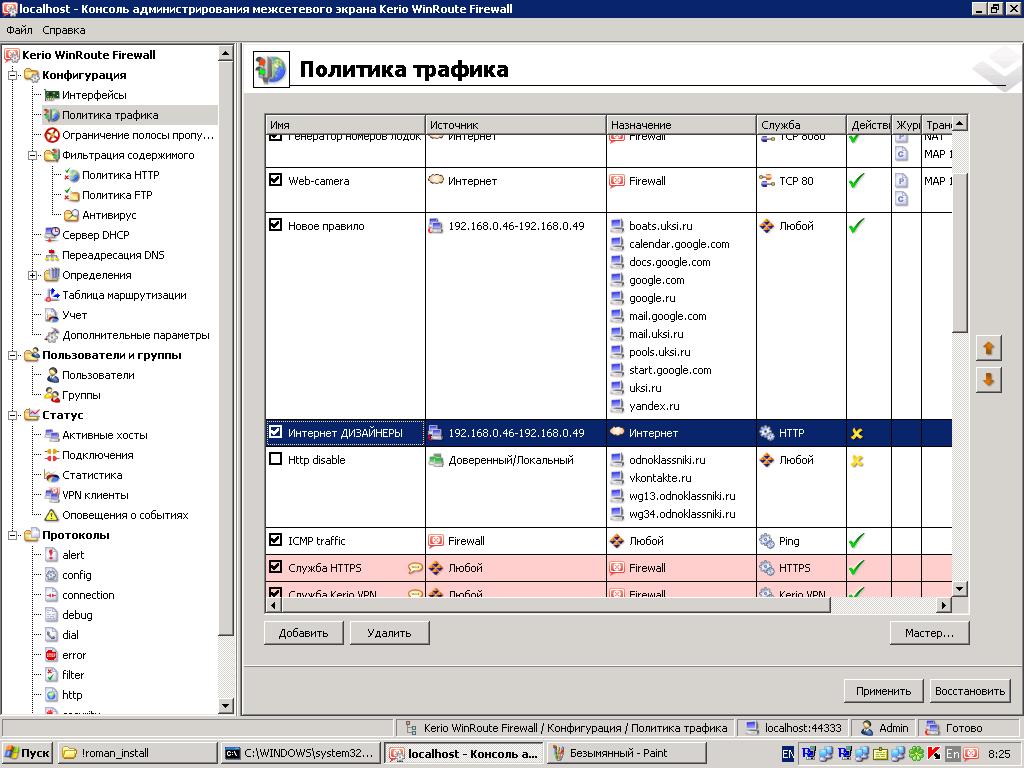The height and width of the screenshot is (768, 1024).
Task: Select the Пользователи user icon
Action: tap(52, 375)
